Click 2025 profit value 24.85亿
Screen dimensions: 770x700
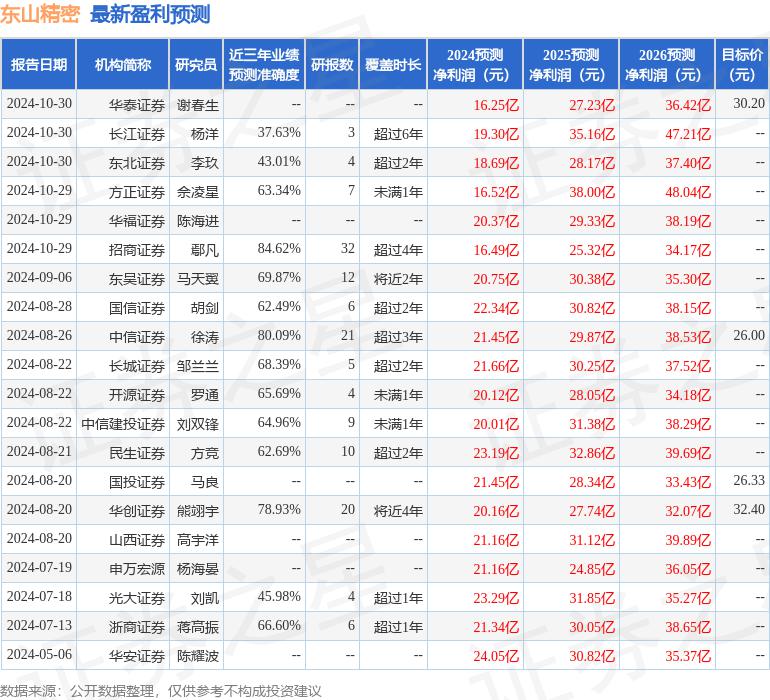[x=592, y=569]
